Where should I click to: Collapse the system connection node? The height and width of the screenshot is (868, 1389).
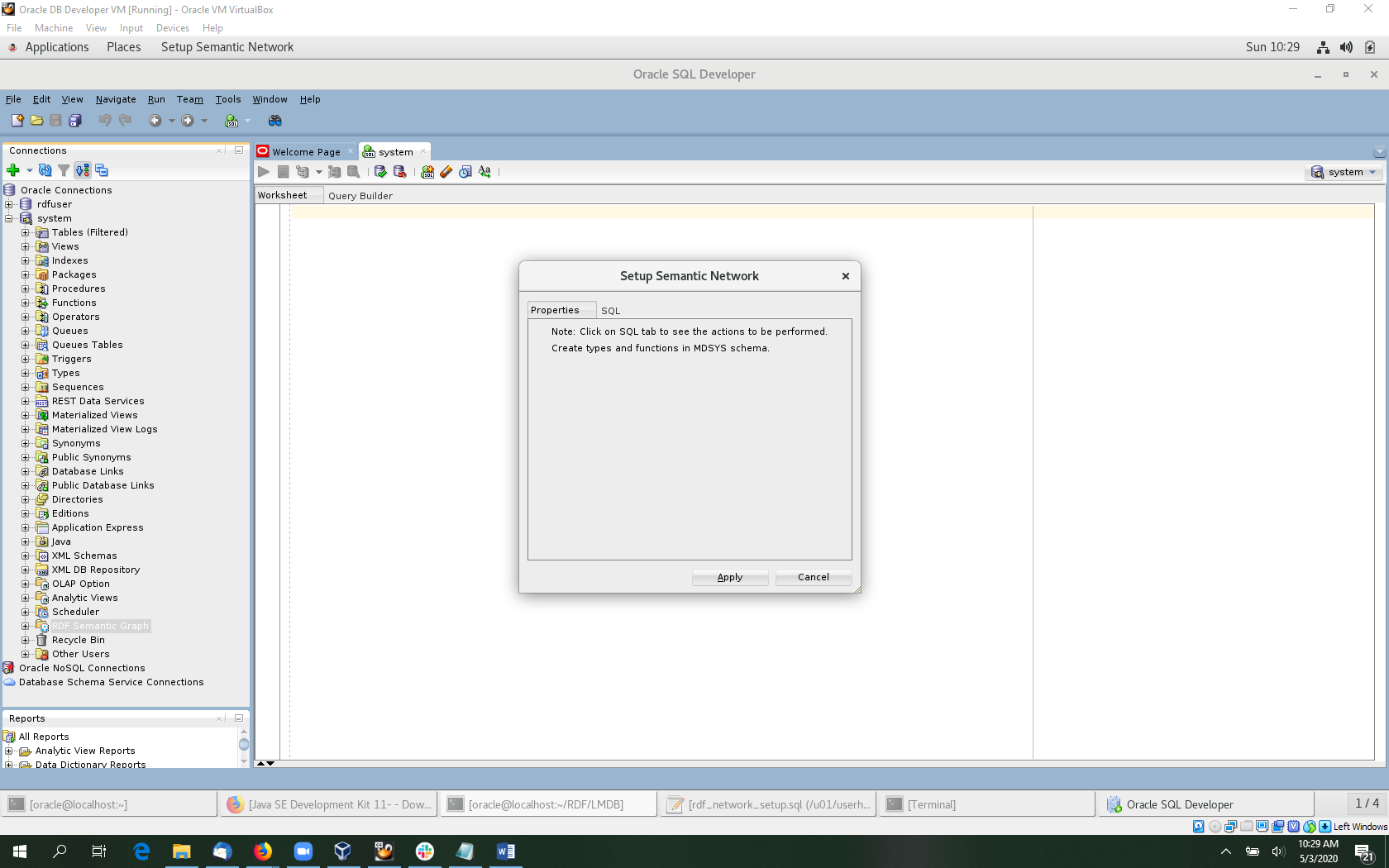click(x=9, y=218)
